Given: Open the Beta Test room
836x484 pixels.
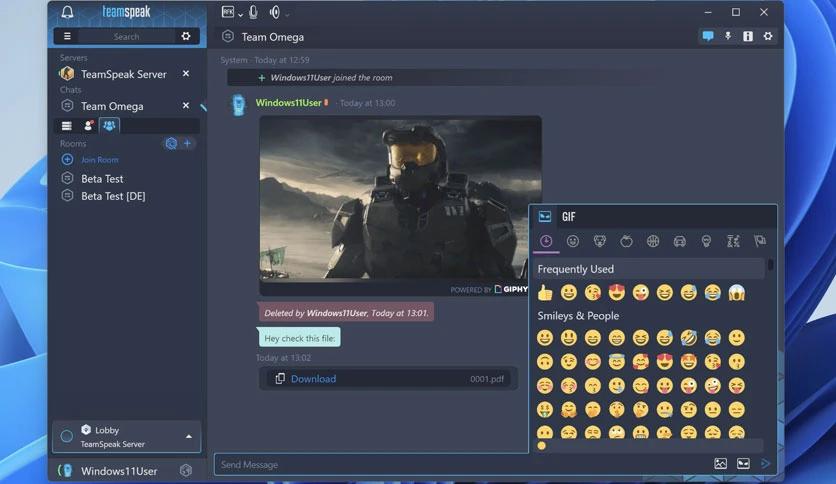Looking at the screenshot, I should click(102, 179).
